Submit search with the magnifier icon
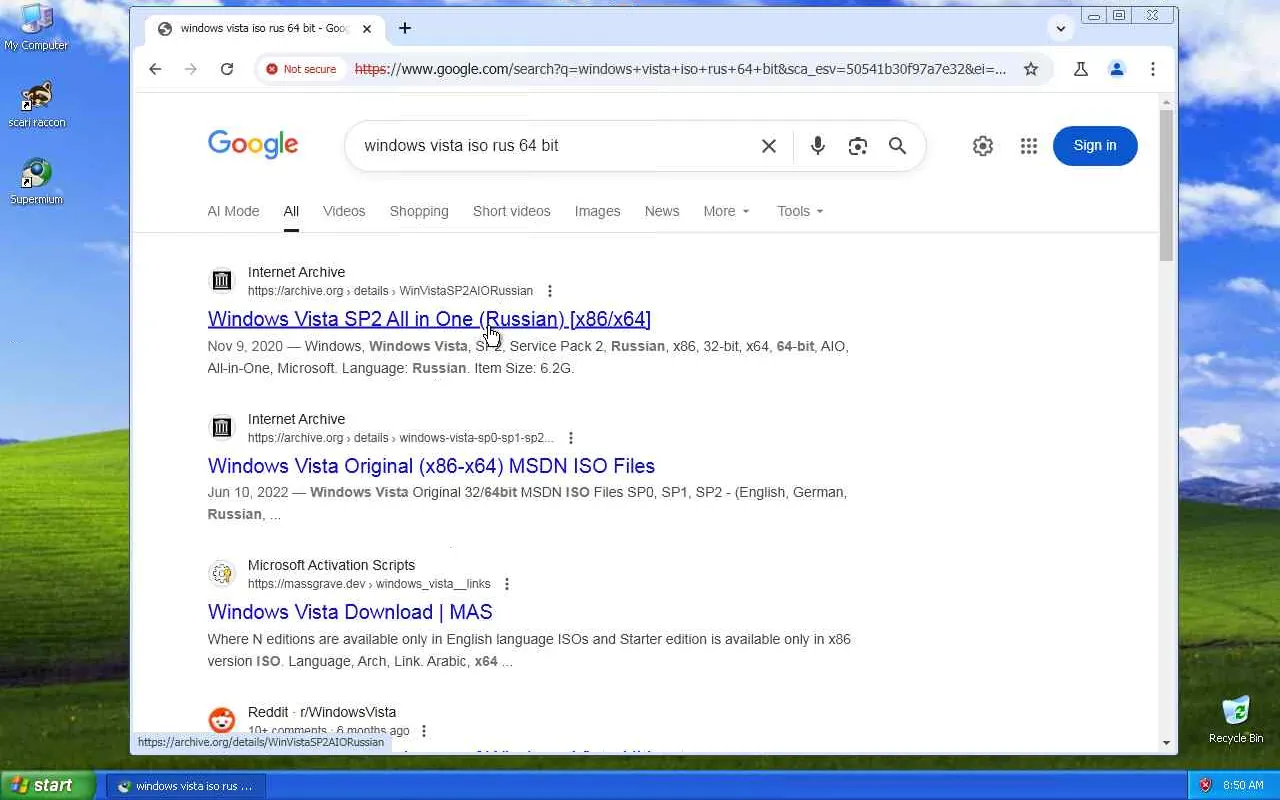 [x=898, y=146]
